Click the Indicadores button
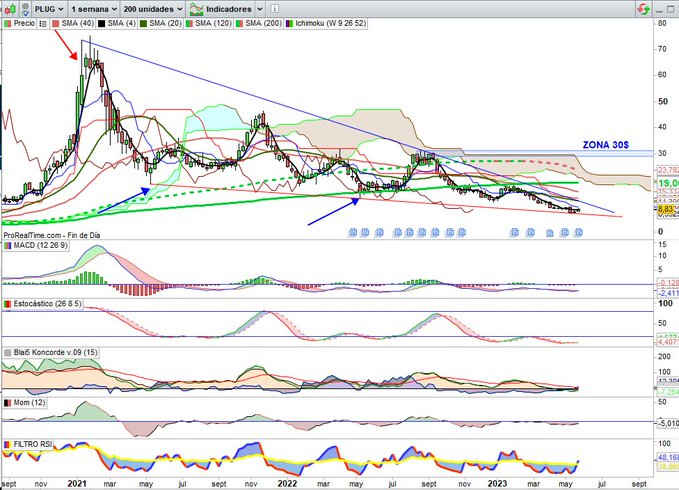The image size is (679, 490). [221, 9]
